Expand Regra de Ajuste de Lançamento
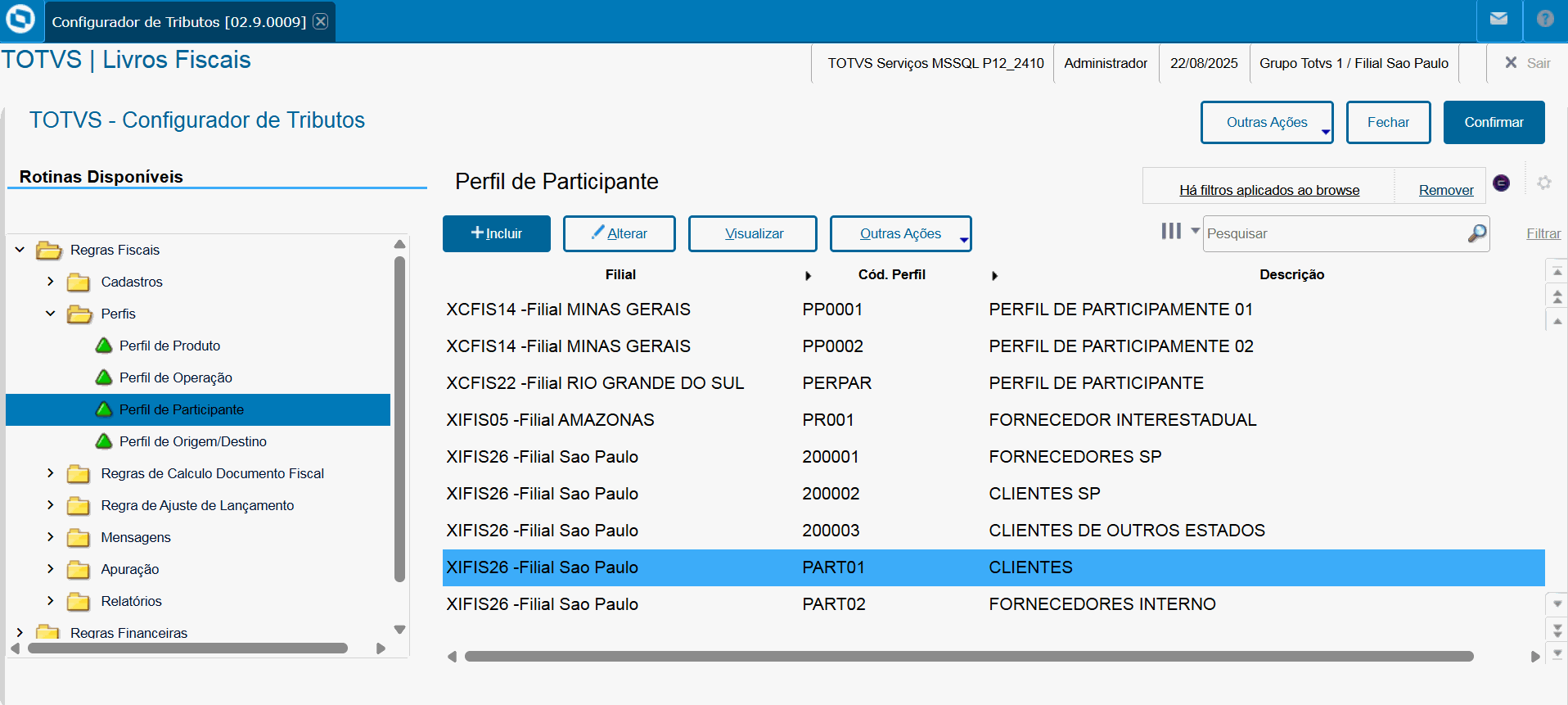This screenshot has height=705, width=1568. click(x=51, y=505)
